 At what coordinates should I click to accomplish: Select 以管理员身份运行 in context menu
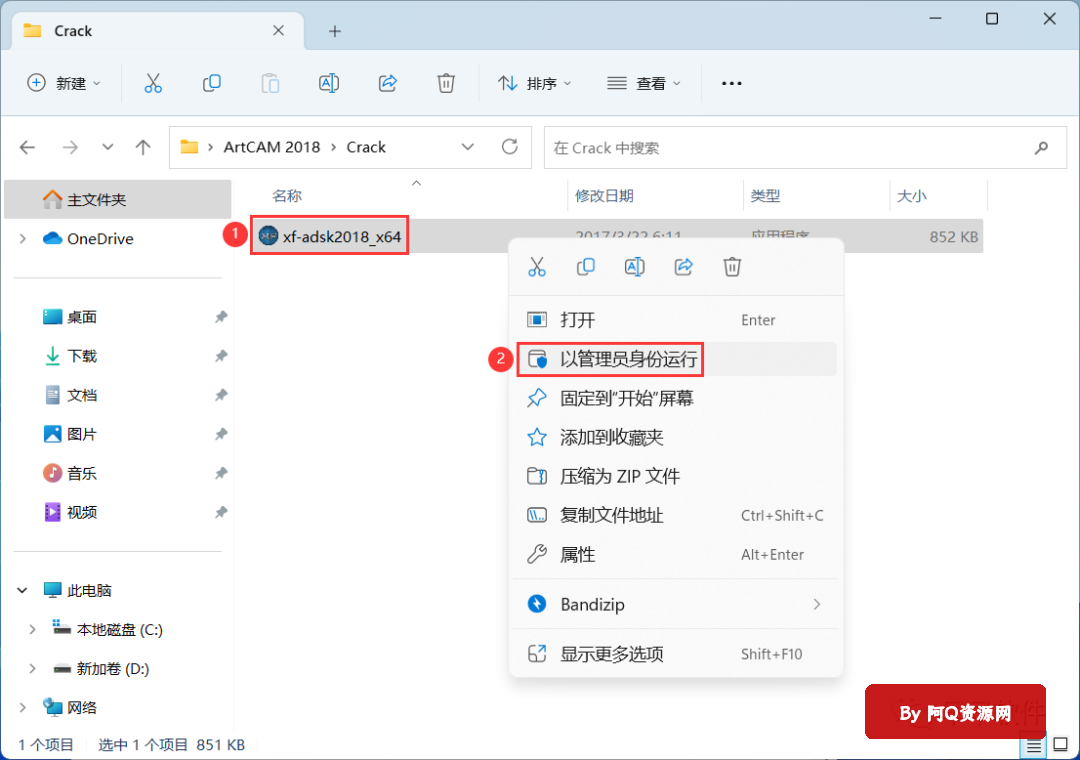point(676,359)
